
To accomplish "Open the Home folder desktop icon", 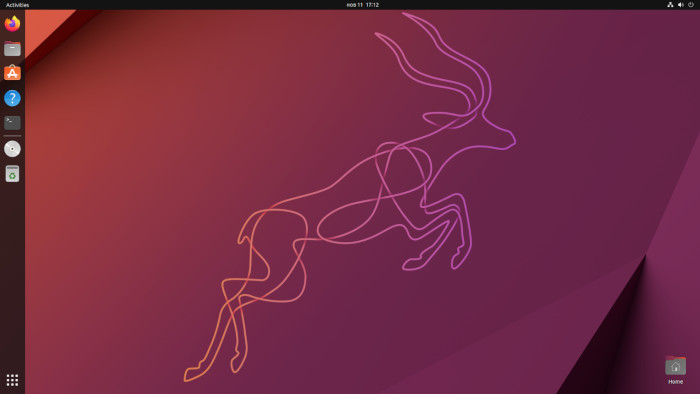I will (675, 365).
